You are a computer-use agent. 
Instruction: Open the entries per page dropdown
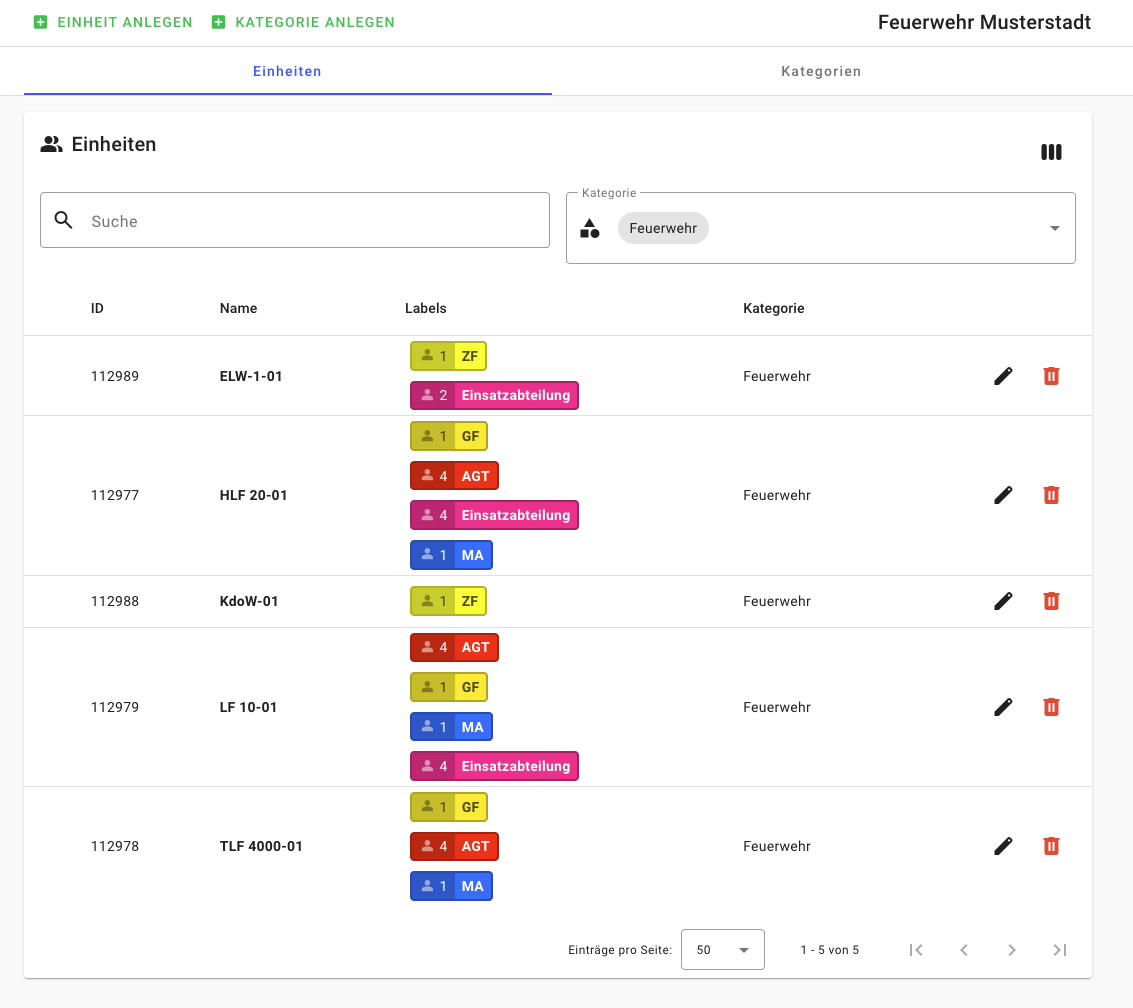pyautogui.click(x=722, y=950)
